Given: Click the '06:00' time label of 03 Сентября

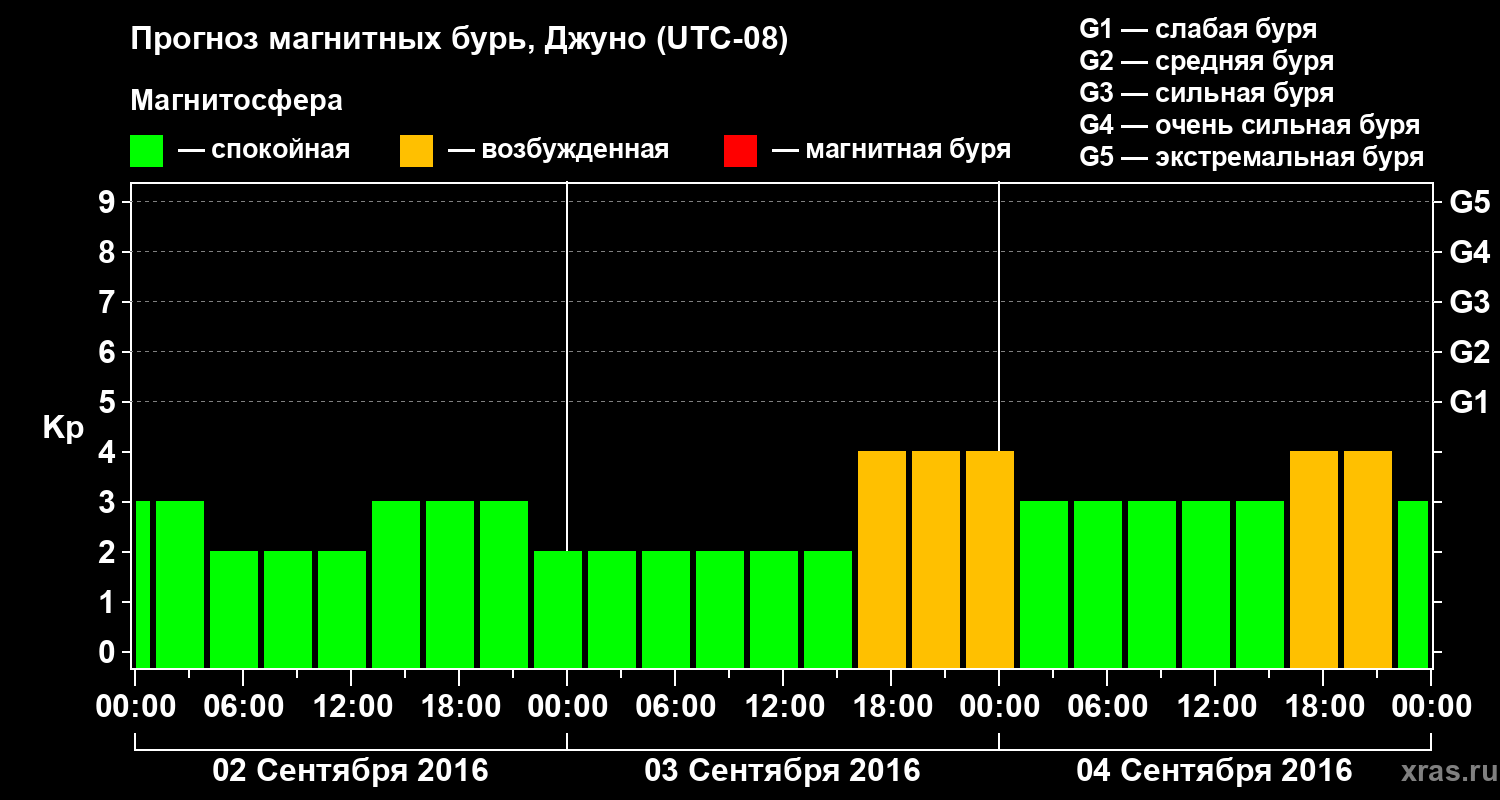Looking at the screenshot, I should point(675,707).
